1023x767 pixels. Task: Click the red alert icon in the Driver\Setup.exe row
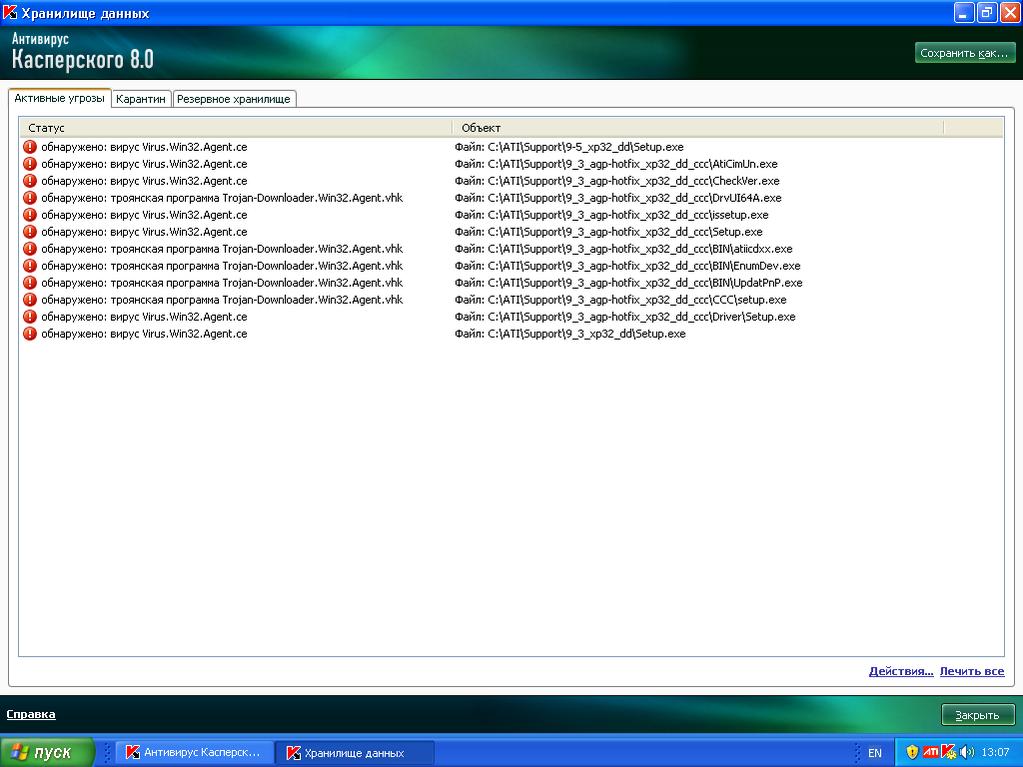(30, 316)
